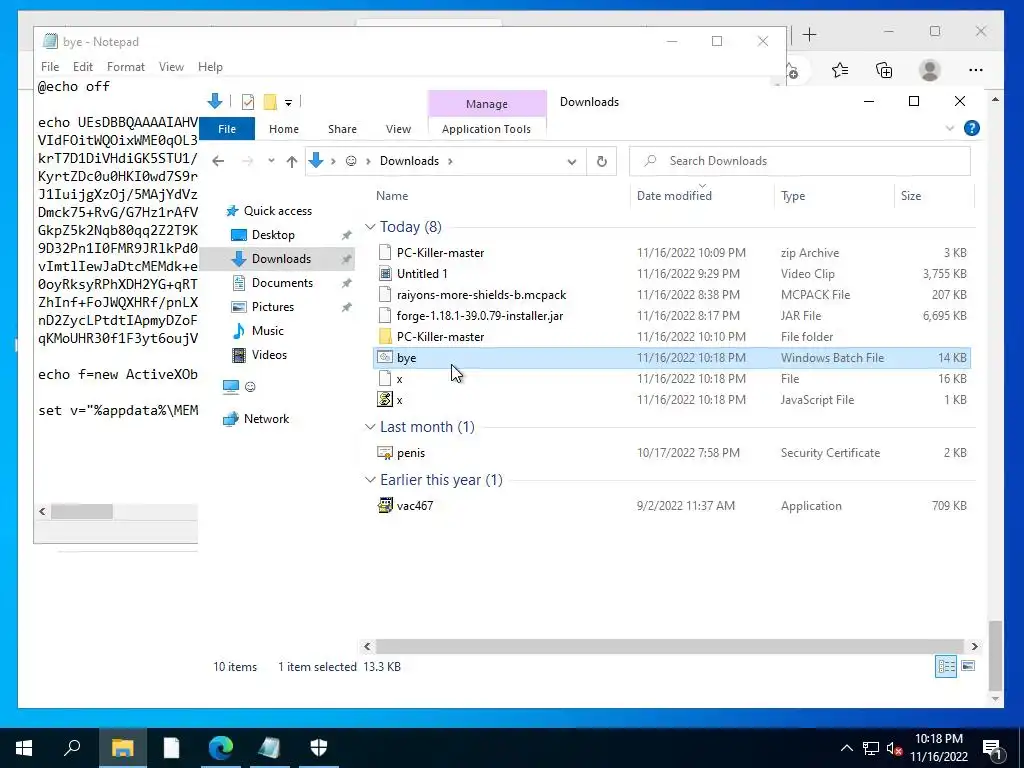1024x768 pixels.
Task: Open browser Settings and more menu
Action: point(975,70)
